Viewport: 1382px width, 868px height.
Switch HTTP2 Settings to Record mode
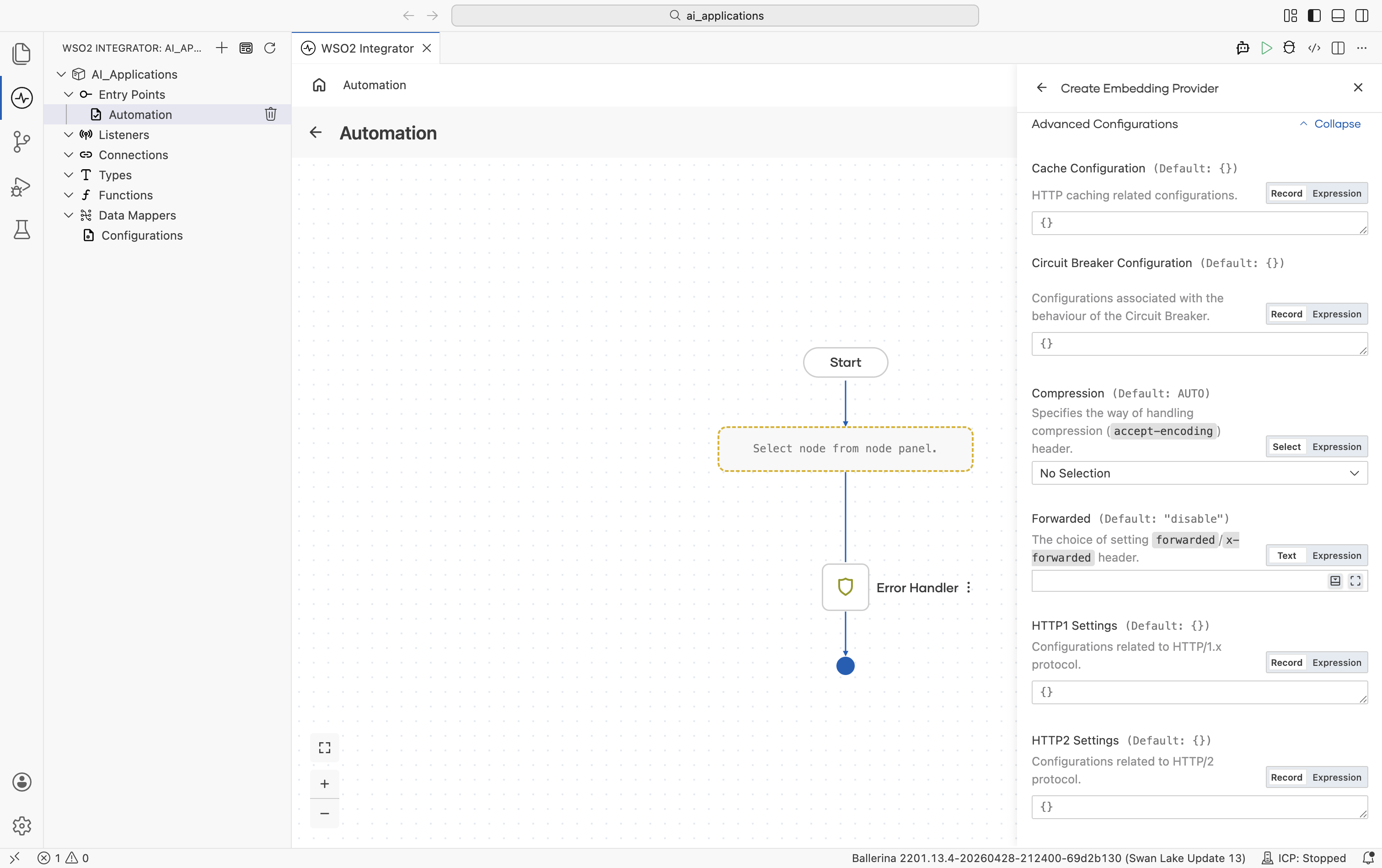pyautogui.click(x=1286, y=777)
